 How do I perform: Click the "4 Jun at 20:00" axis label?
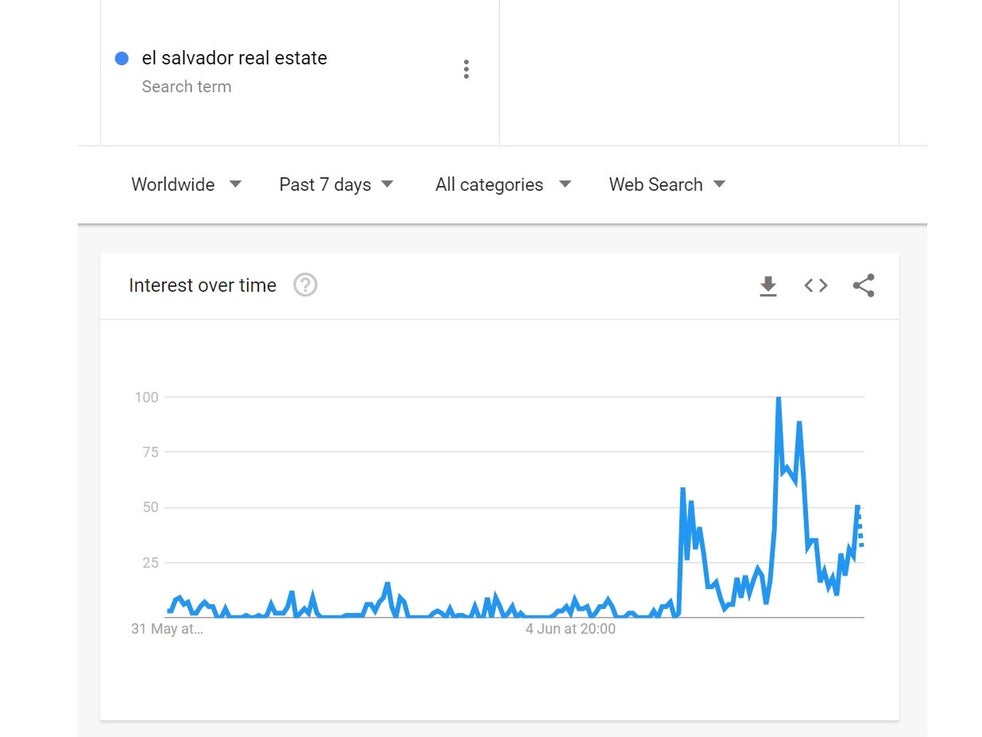(570, 629)
